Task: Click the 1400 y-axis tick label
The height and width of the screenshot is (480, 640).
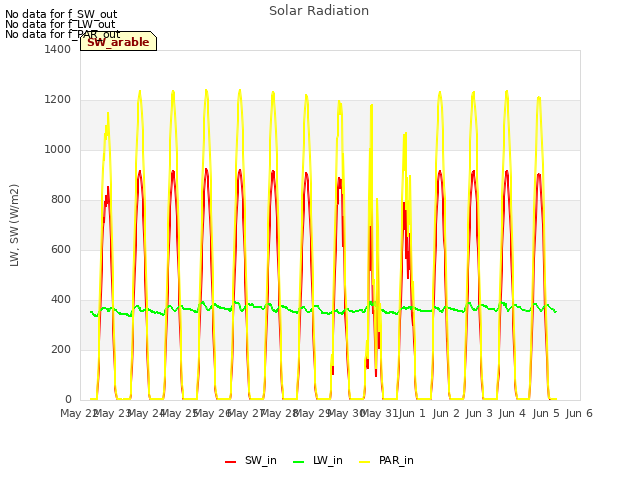Action: point(58,49)
